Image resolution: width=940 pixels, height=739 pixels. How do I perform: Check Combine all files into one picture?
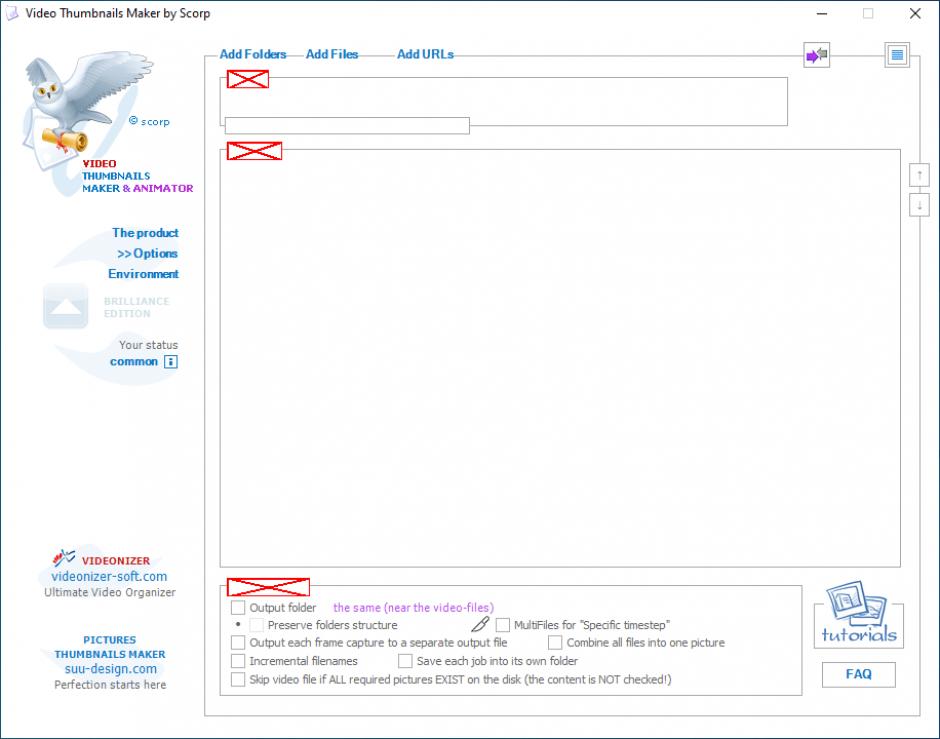(555, 643)
